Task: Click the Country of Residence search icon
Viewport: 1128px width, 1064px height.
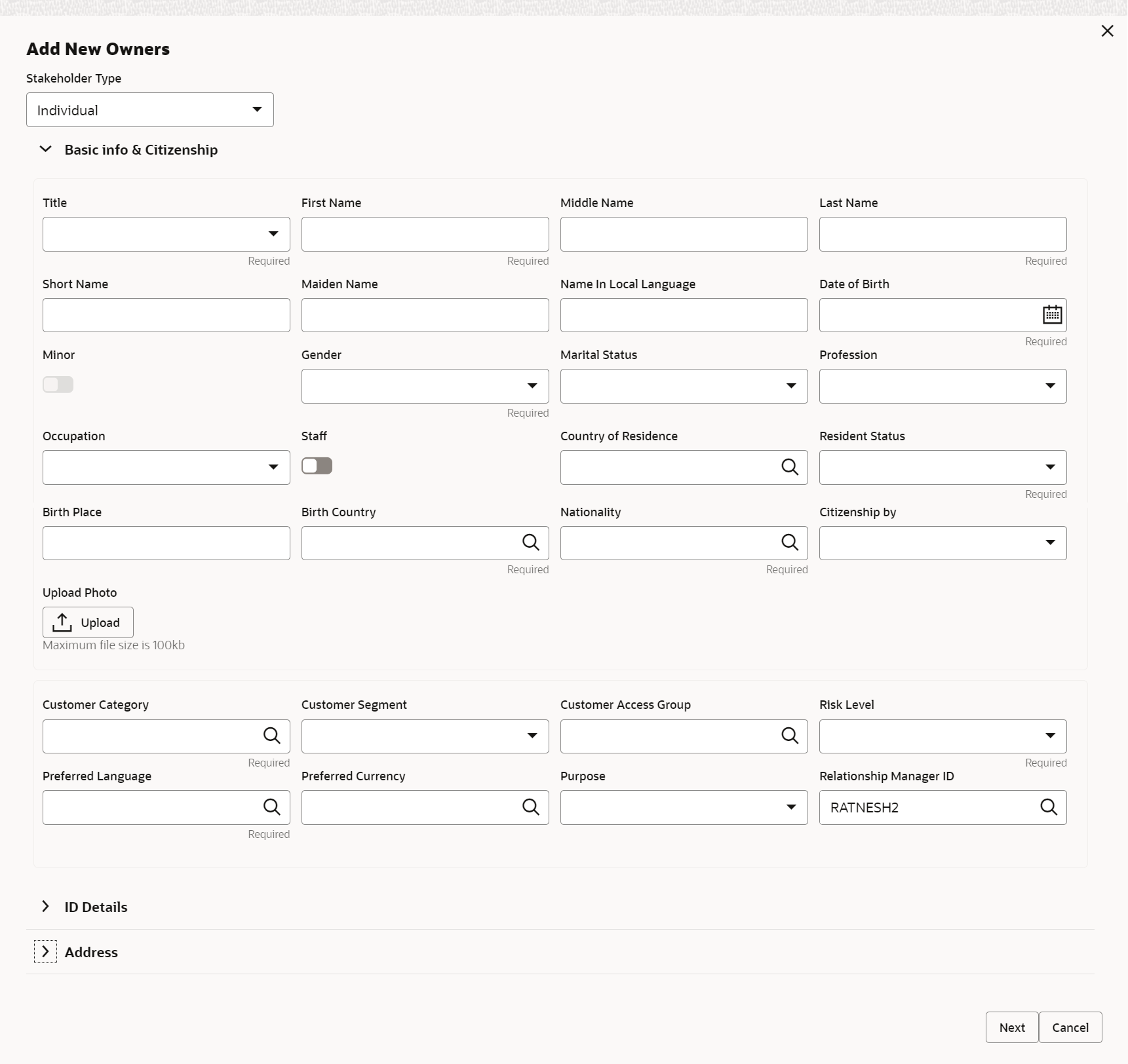Action: 790,467
